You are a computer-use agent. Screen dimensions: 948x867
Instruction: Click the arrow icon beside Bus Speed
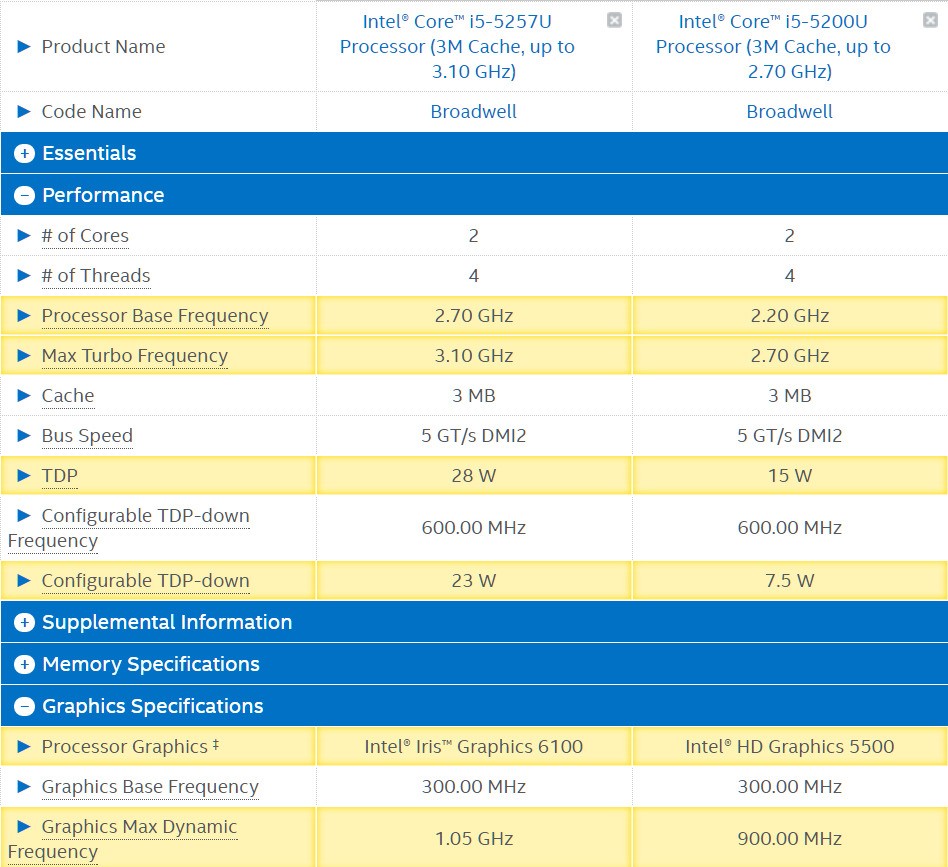point(24,436)
